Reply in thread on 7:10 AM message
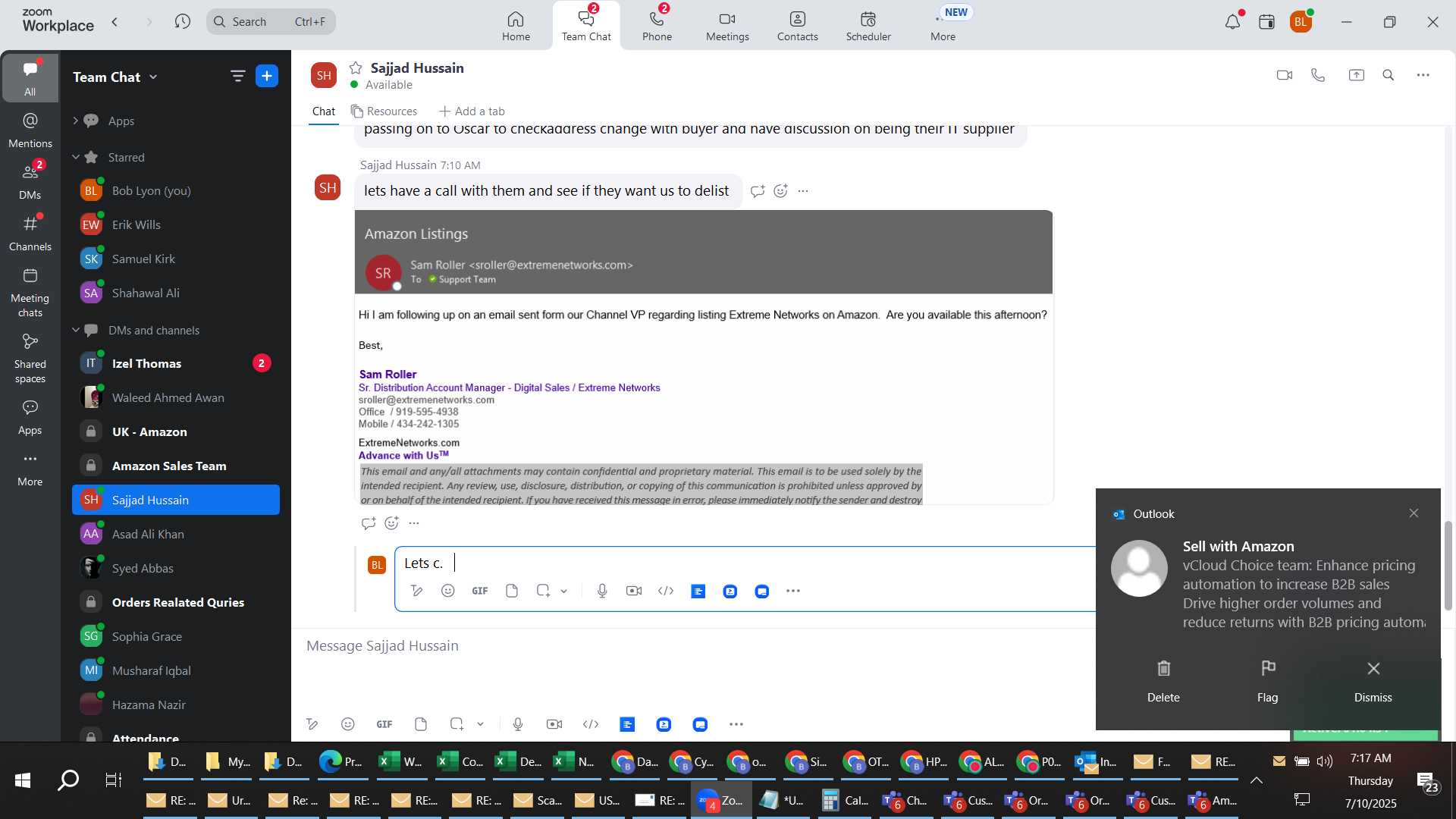 tap(757, 191)
